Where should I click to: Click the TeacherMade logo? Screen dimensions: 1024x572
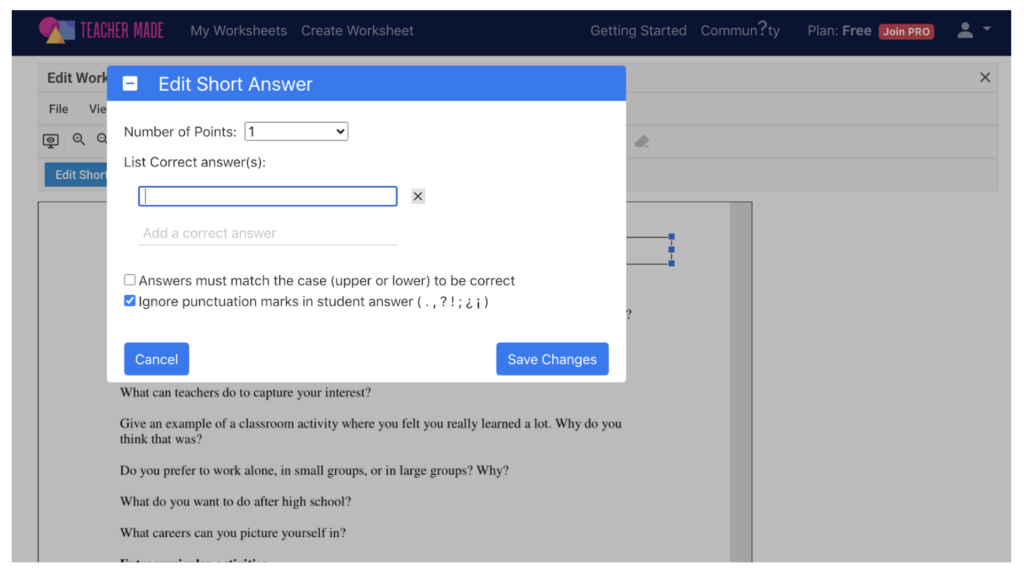[101, 31]
